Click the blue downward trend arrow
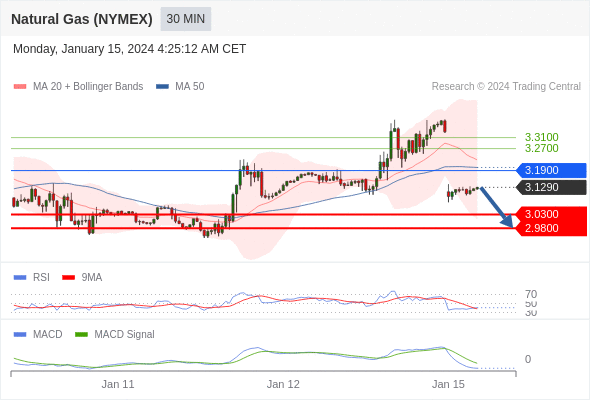The height and width of the screenshot is (400, 590). coord(497,207)
